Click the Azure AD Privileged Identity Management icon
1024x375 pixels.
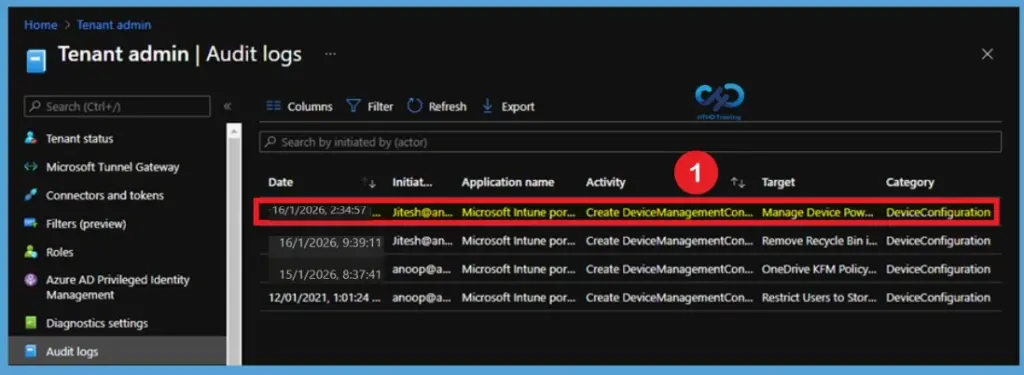click(31, 280)
